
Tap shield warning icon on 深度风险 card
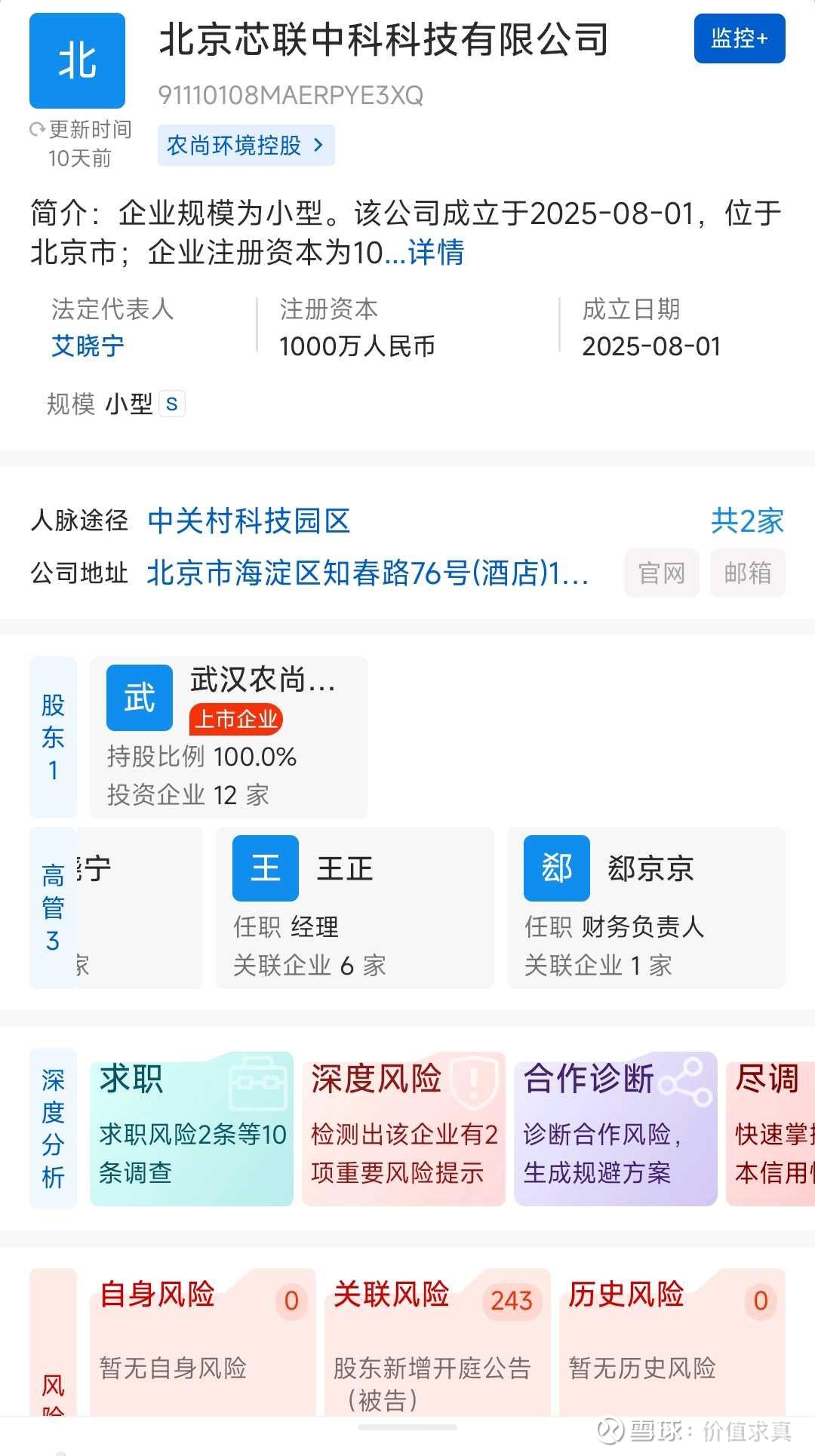click(x=474, y=1082)
